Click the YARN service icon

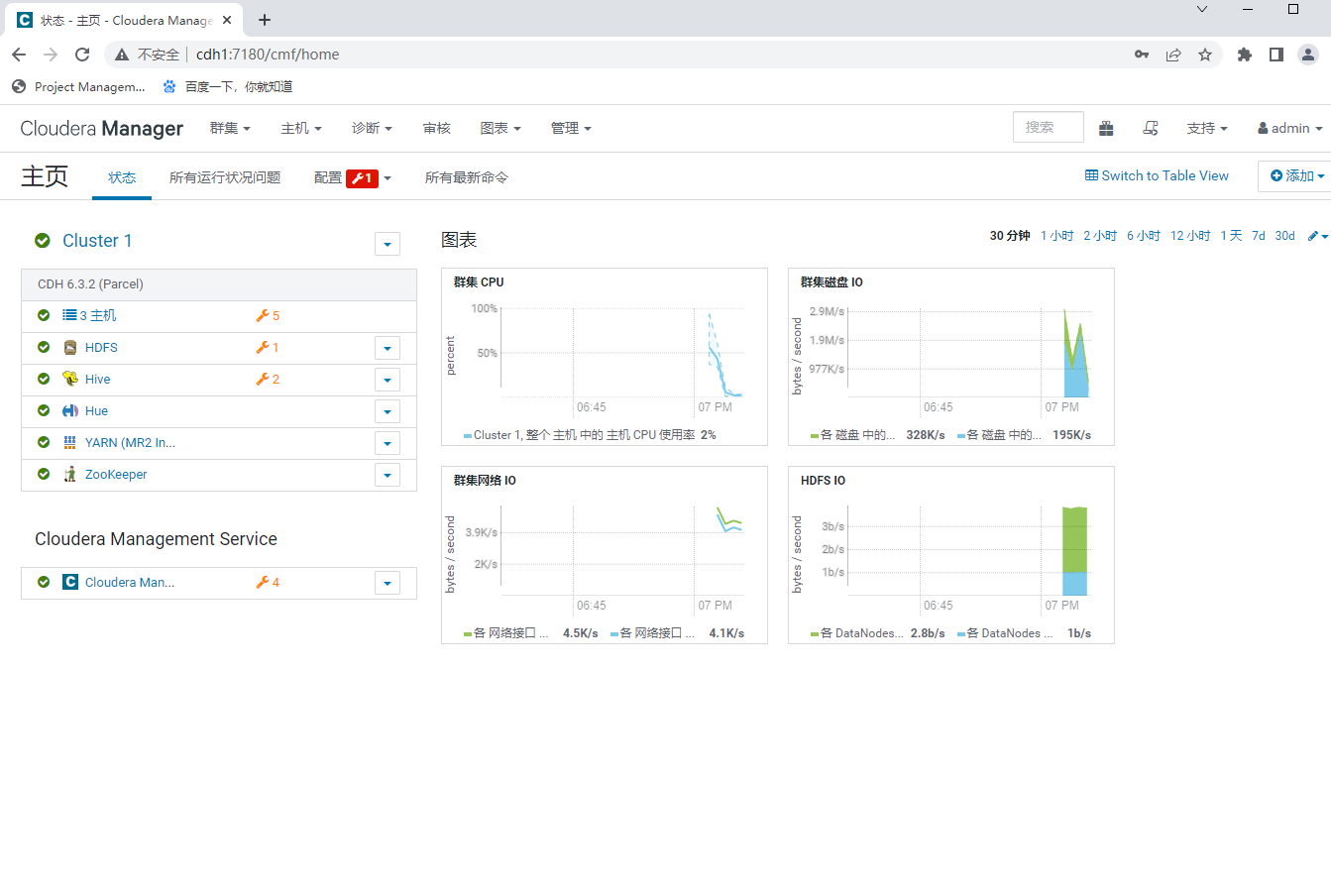[70, 442]
